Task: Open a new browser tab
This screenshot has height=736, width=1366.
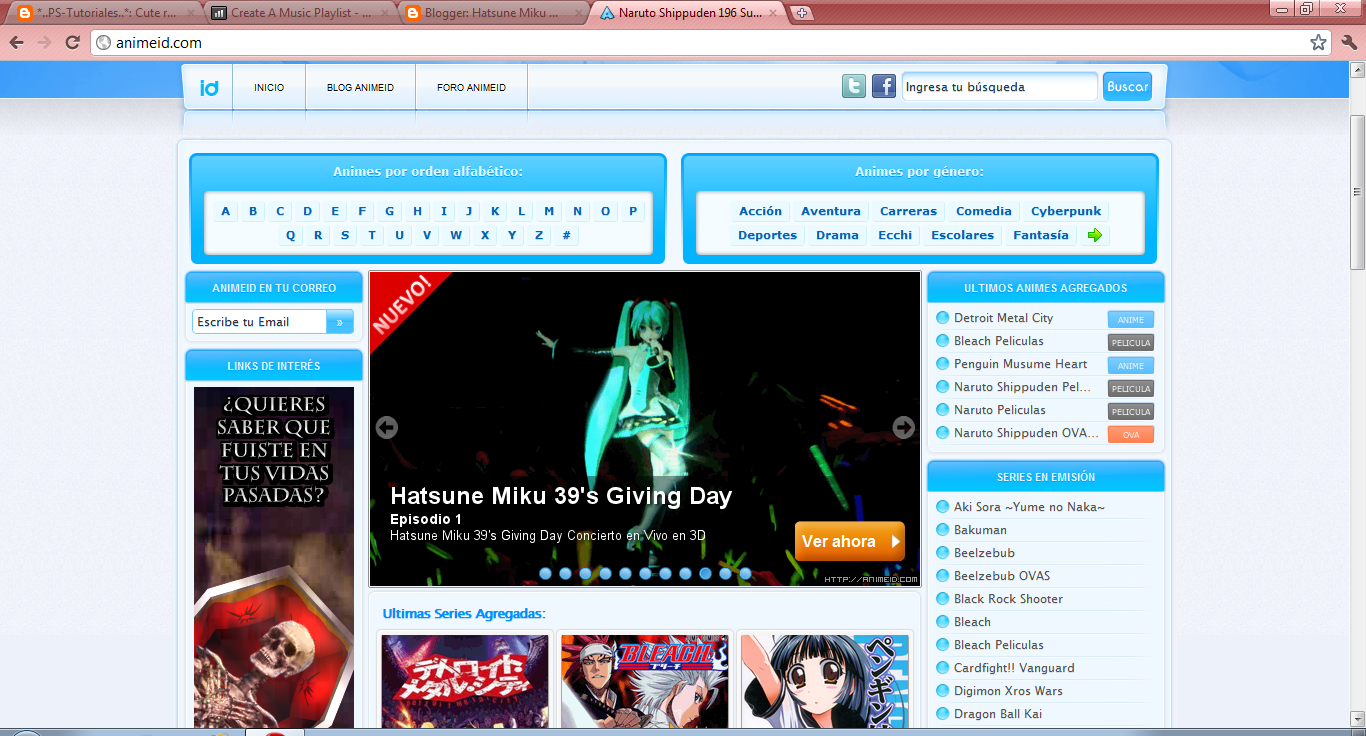Action: [802, 13]
